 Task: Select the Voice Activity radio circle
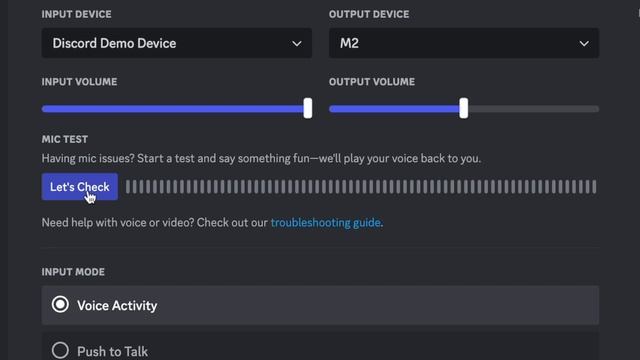pyautogui.click(x=60, y=304)
